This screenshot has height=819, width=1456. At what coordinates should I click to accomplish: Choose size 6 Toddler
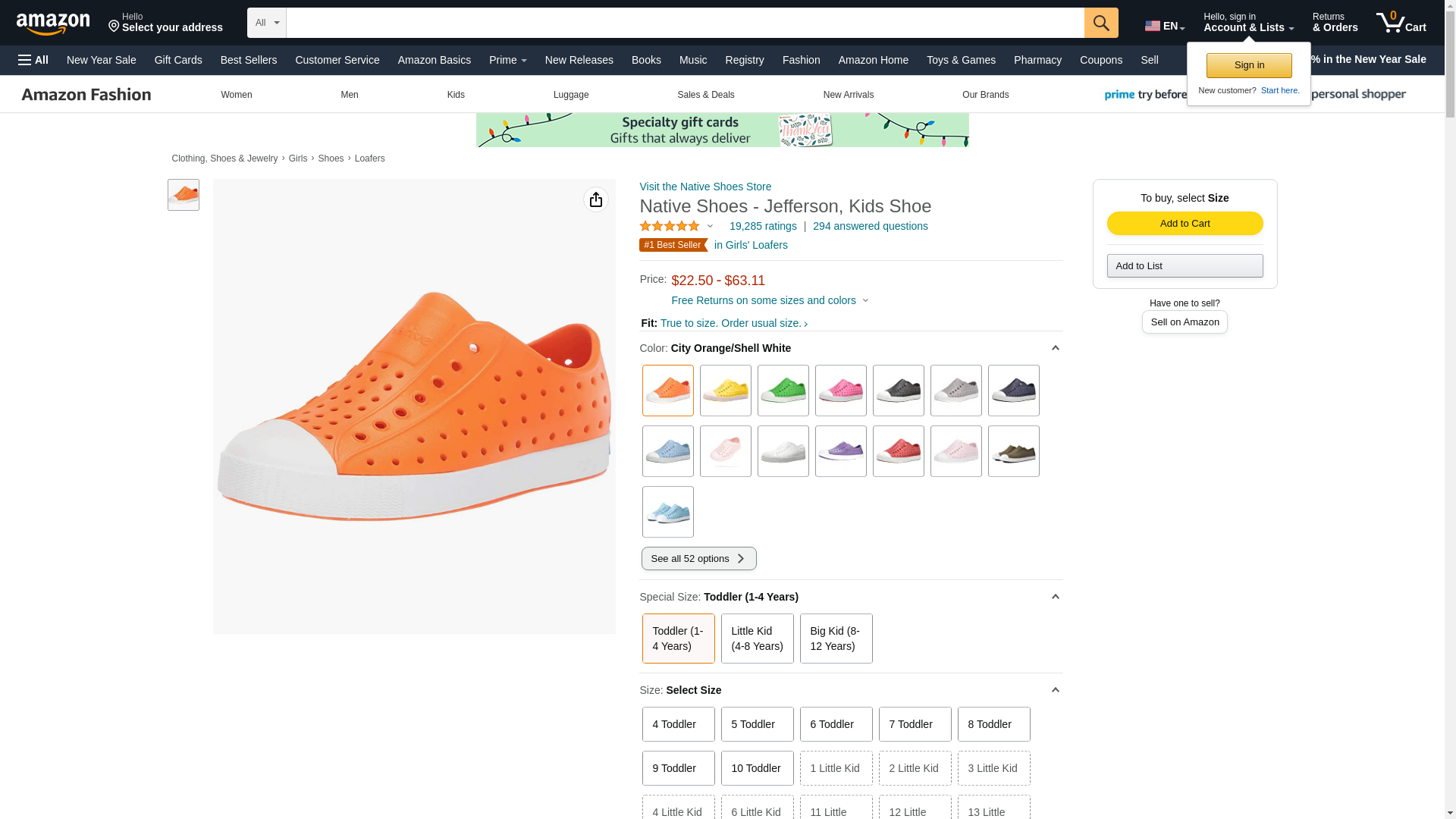click(x=836, y=724)
